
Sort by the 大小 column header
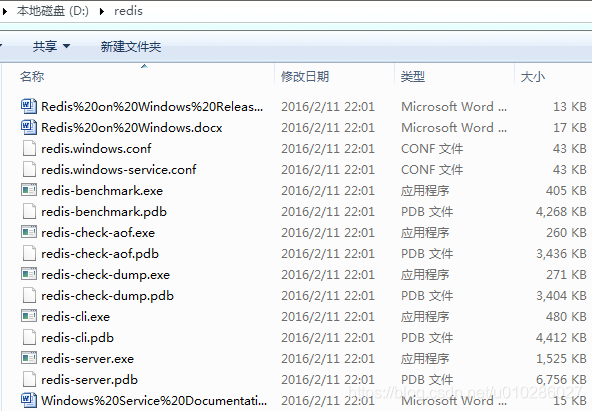coord(533,77)
